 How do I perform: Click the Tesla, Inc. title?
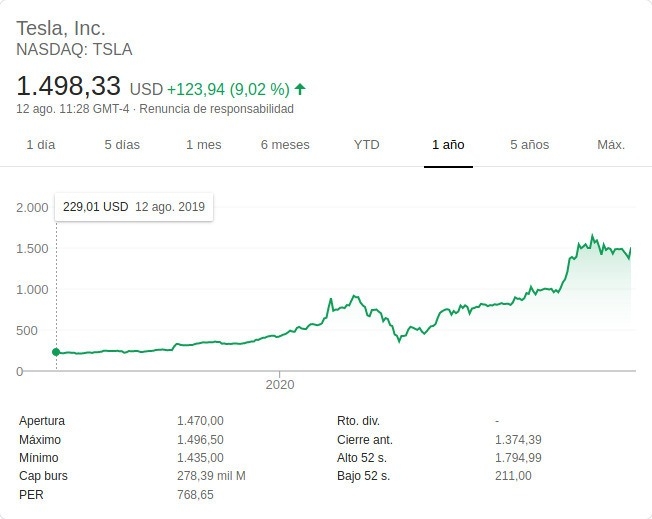point(61,28)
